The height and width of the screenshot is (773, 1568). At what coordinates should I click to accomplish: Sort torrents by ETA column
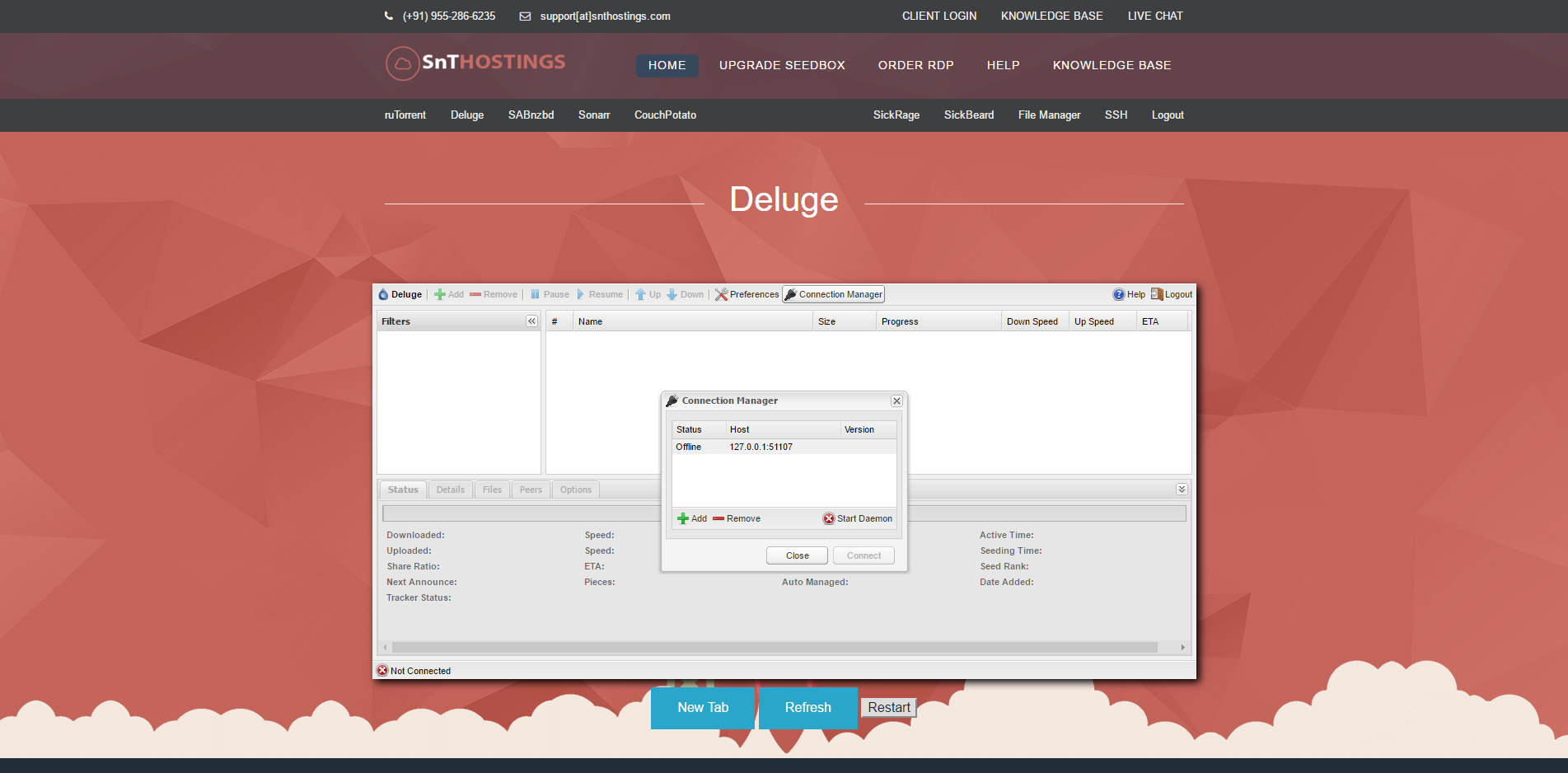coord(1162,321)
